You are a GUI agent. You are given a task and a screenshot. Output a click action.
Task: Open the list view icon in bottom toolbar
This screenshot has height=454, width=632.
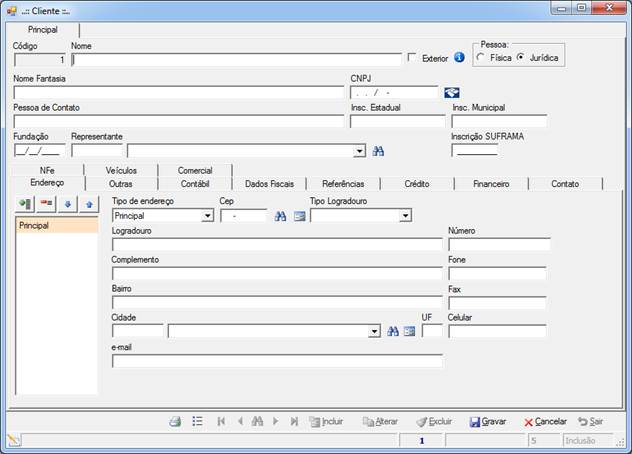[197, 421]
